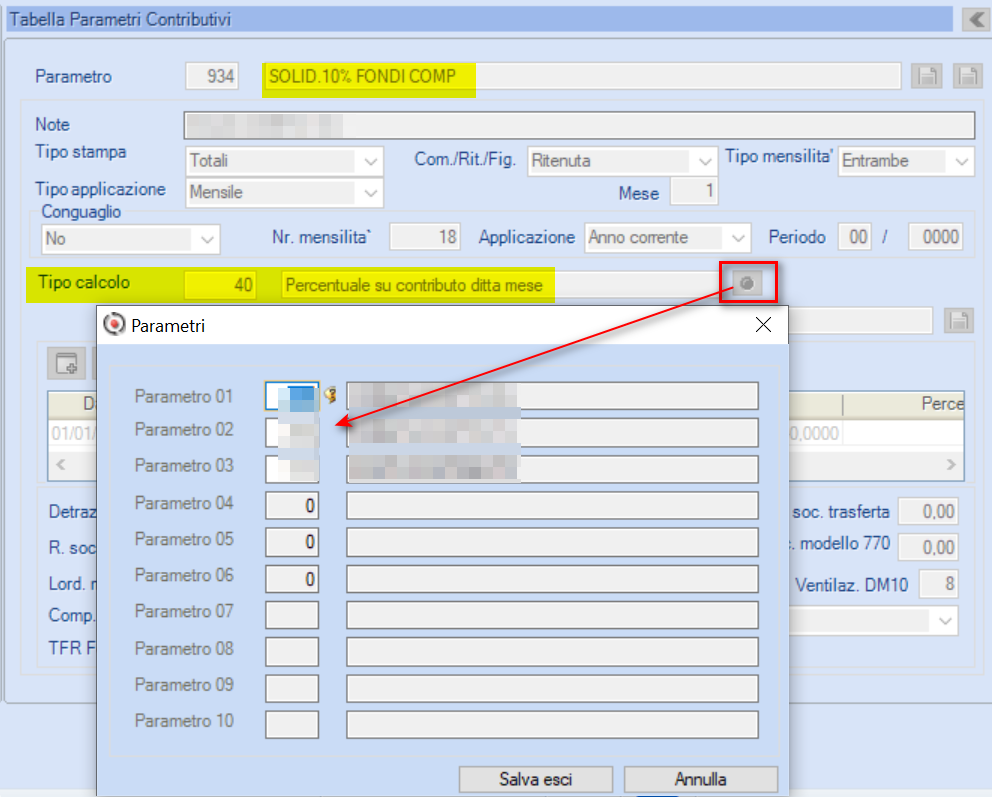Click the soc. trasferta field showing 0,00

click(928, 511)
